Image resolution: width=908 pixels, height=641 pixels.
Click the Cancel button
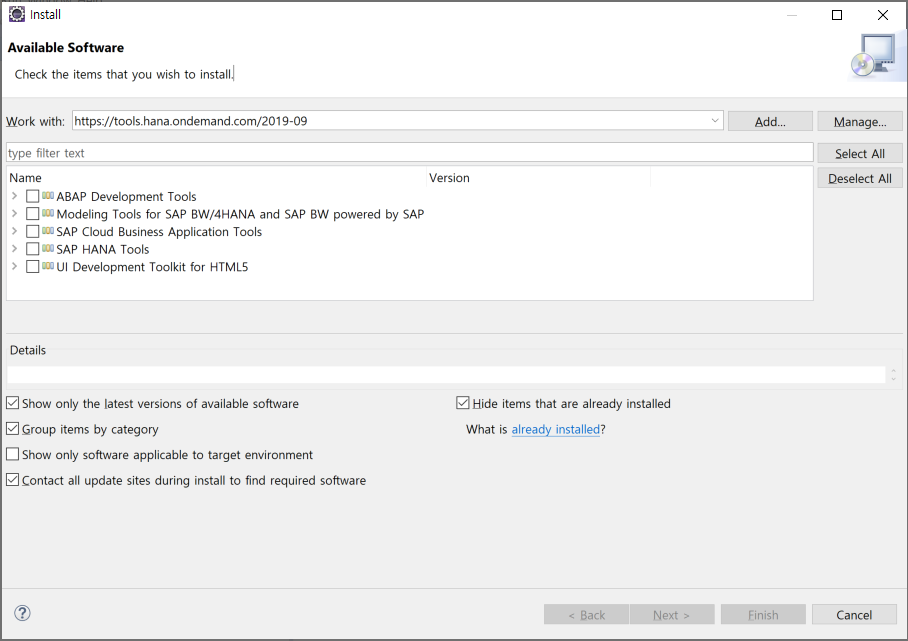pyautogui.click(x=854, y=614)
